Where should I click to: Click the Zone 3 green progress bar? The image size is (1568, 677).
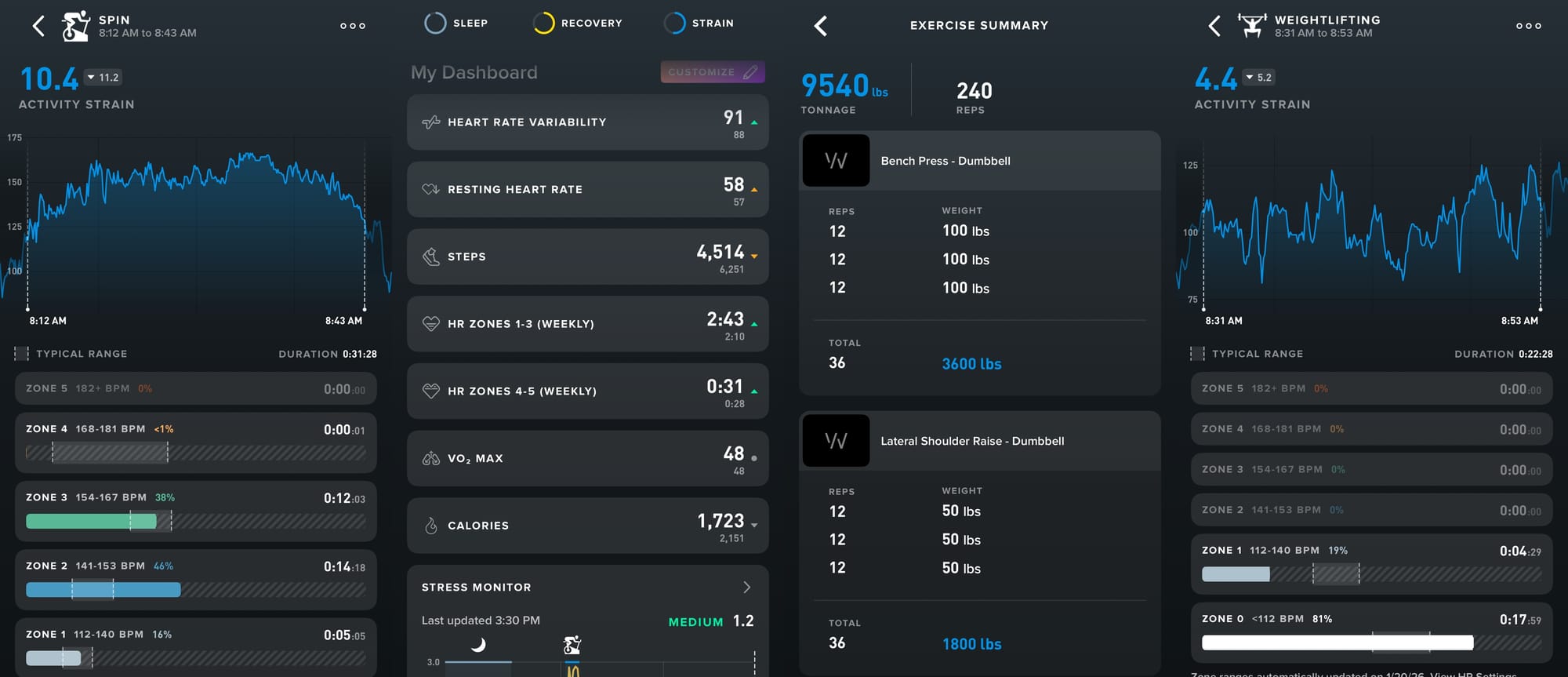pyautogui.click(x=91, y=521)
